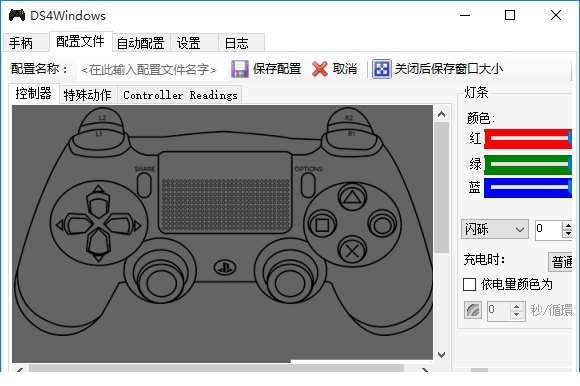Select the Circle button on controller
Image resolution: width=580 pixels, height=386 pixels.
[382, 225]
